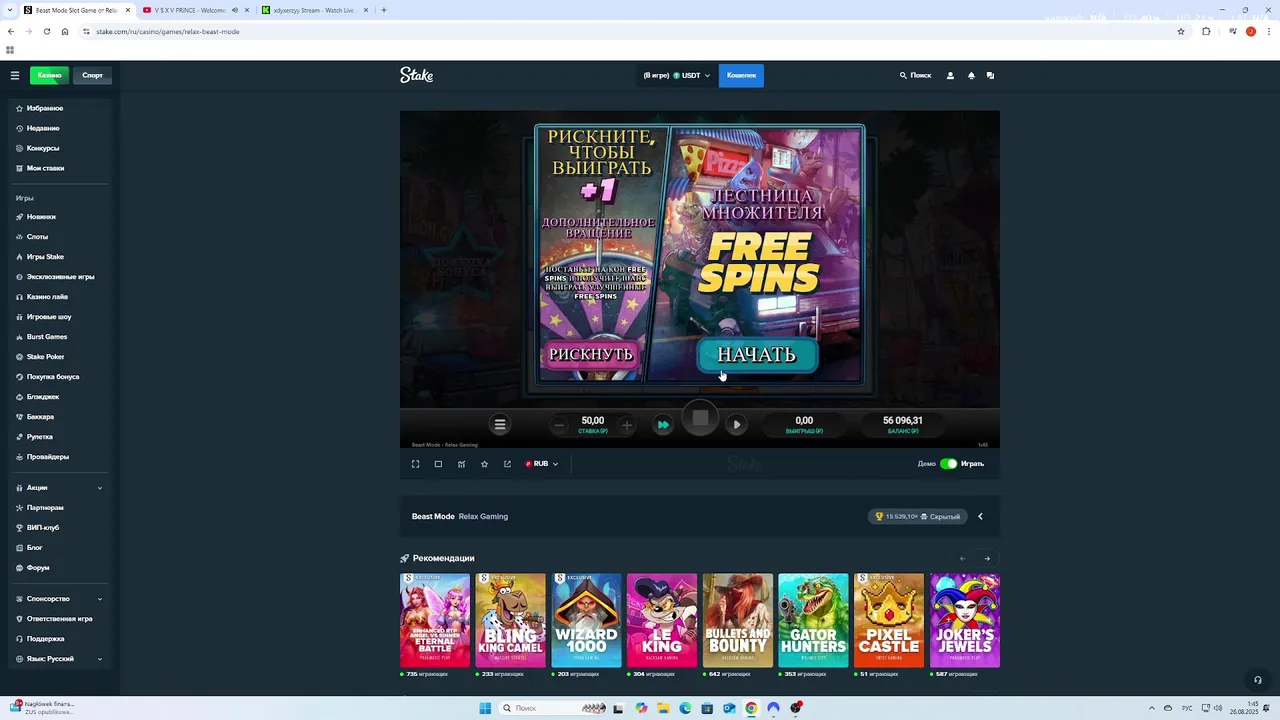Click Relax Gaming provider link
Screen dimensions: 1280x720
tap(483, 517)
